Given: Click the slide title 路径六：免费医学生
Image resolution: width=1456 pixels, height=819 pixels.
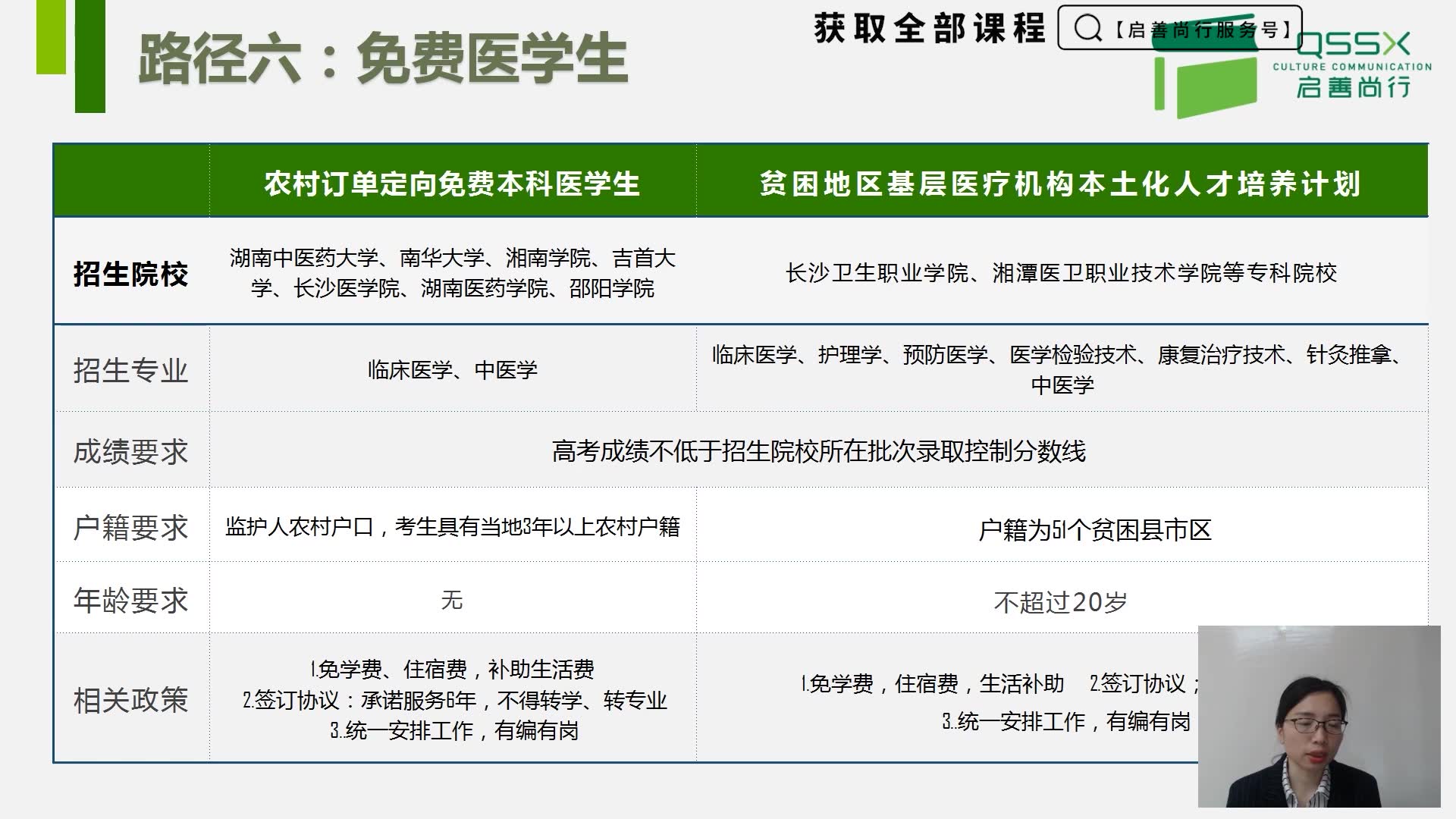Looking at the screenshot, I should coord(383,58).
